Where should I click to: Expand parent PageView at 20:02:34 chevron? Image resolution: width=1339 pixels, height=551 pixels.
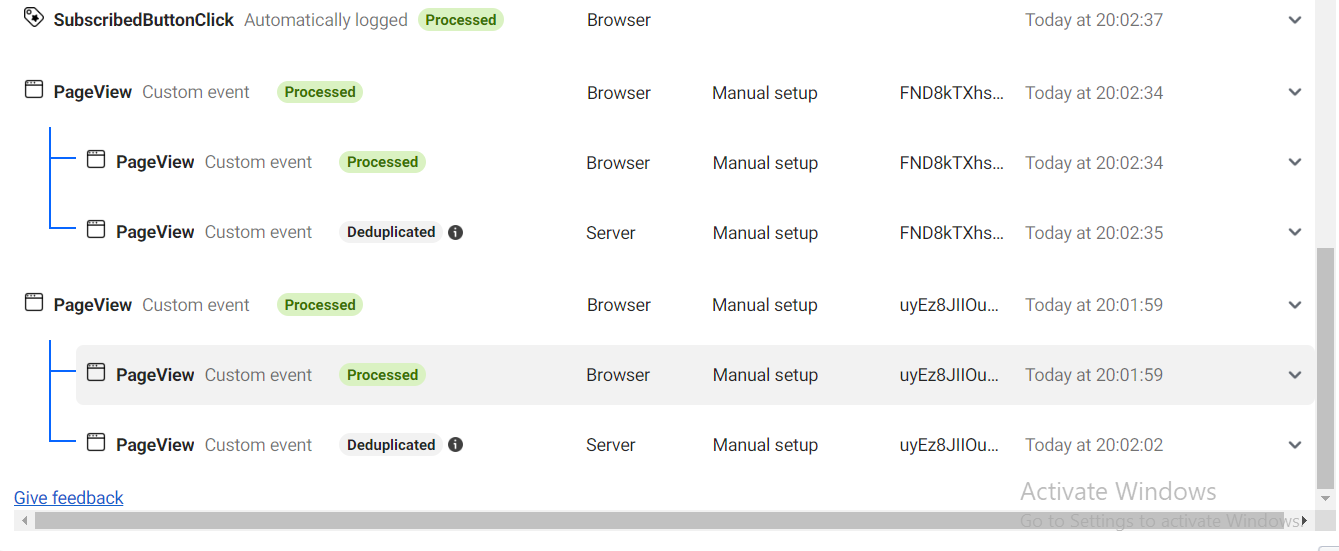coord(1295,92)
